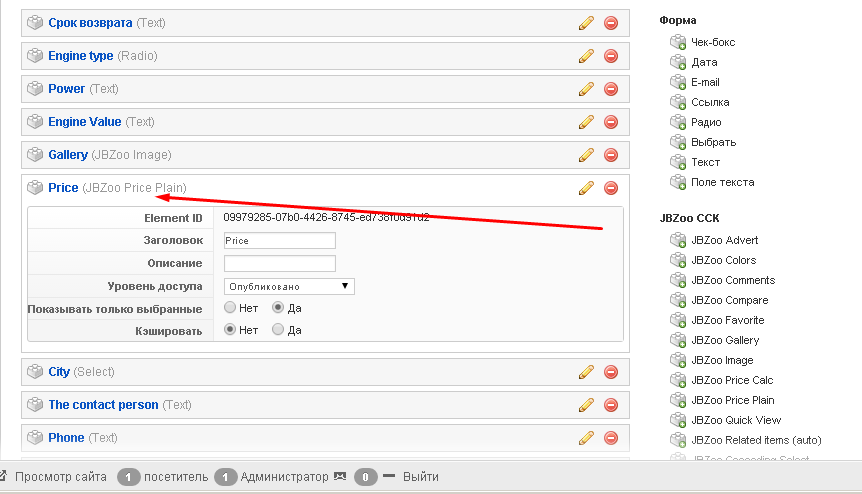The height and width of the screenshot is (494, 862).
Task: Remove the City element via red icon
Action: [611, 372]
